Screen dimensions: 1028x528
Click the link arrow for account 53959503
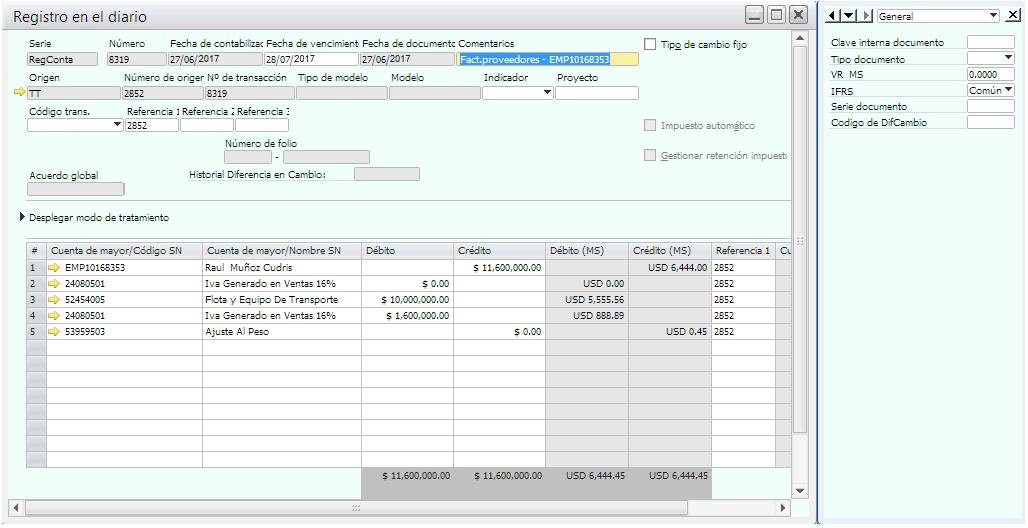click(x=54, y=331)
